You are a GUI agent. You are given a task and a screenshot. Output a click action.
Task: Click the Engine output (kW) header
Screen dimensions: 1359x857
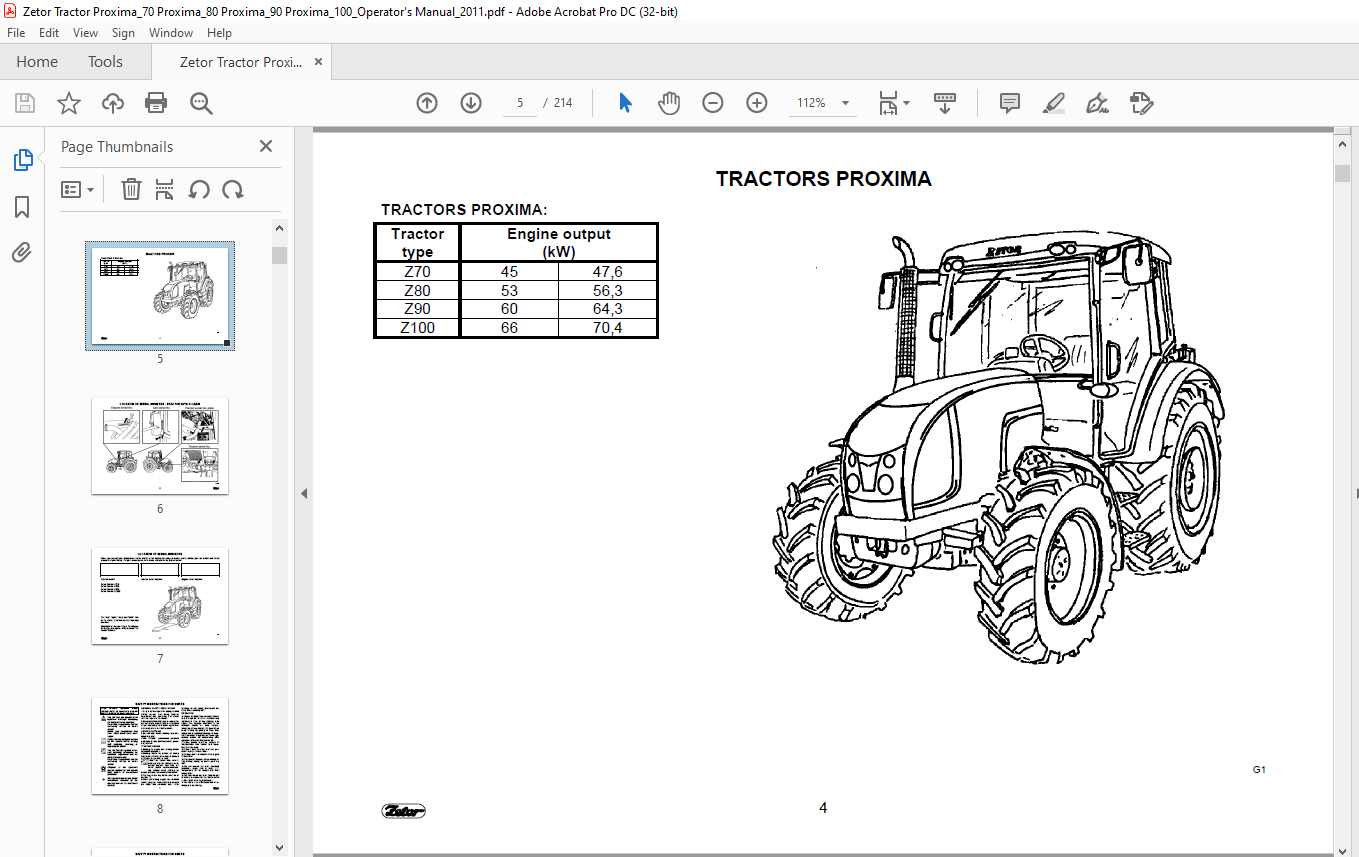click(x=559, y=243)
